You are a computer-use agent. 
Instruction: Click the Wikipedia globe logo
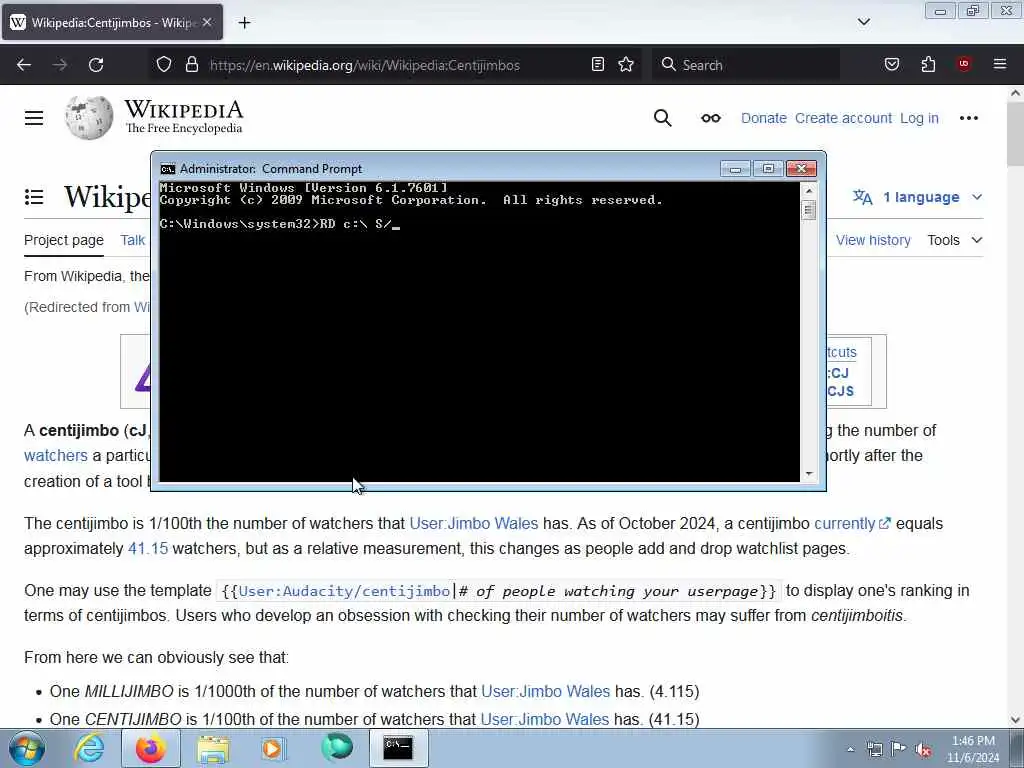coord(89,118)
